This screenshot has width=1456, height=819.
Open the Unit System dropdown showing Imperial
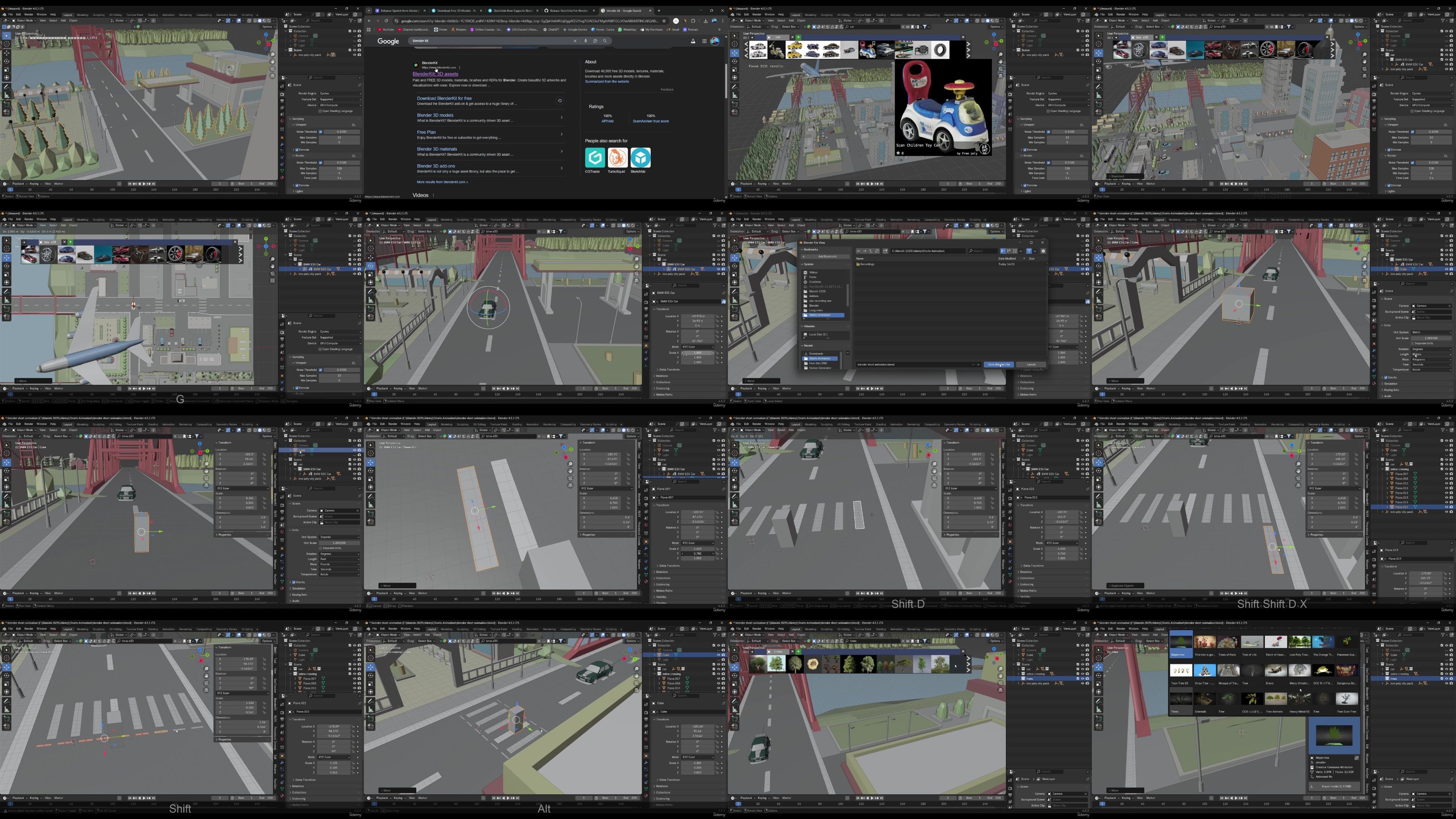[x=340, y=537]
